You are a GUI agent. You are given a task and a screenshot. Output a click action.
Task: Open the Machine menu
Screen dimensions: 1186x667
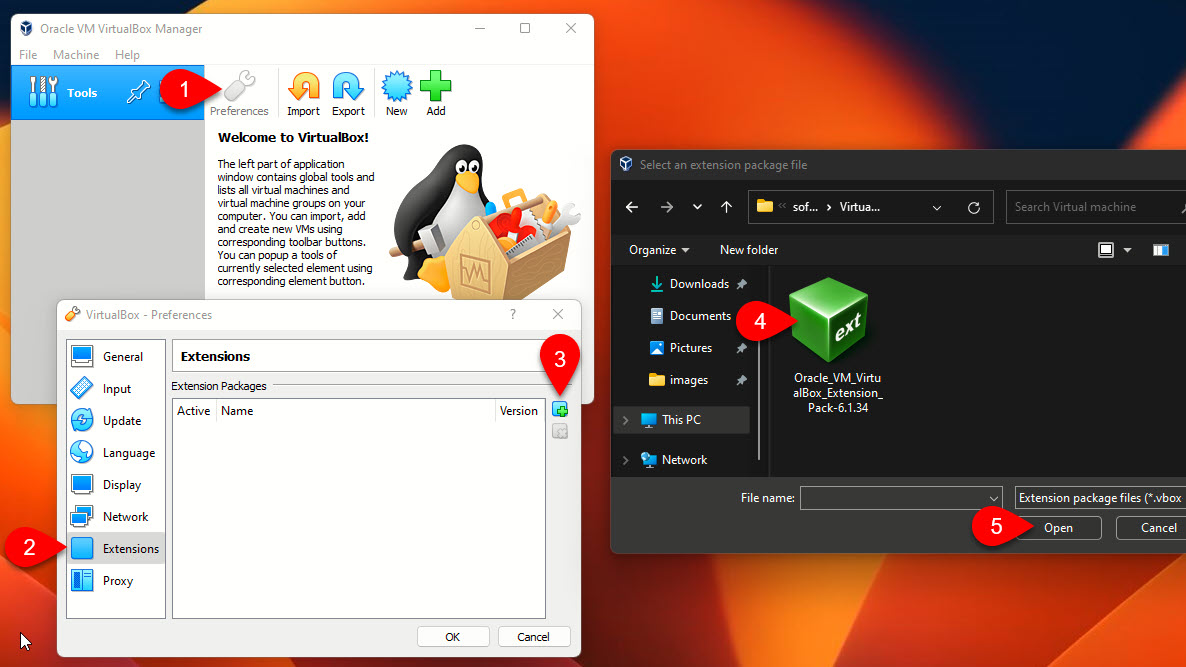(x=75, y=54)
